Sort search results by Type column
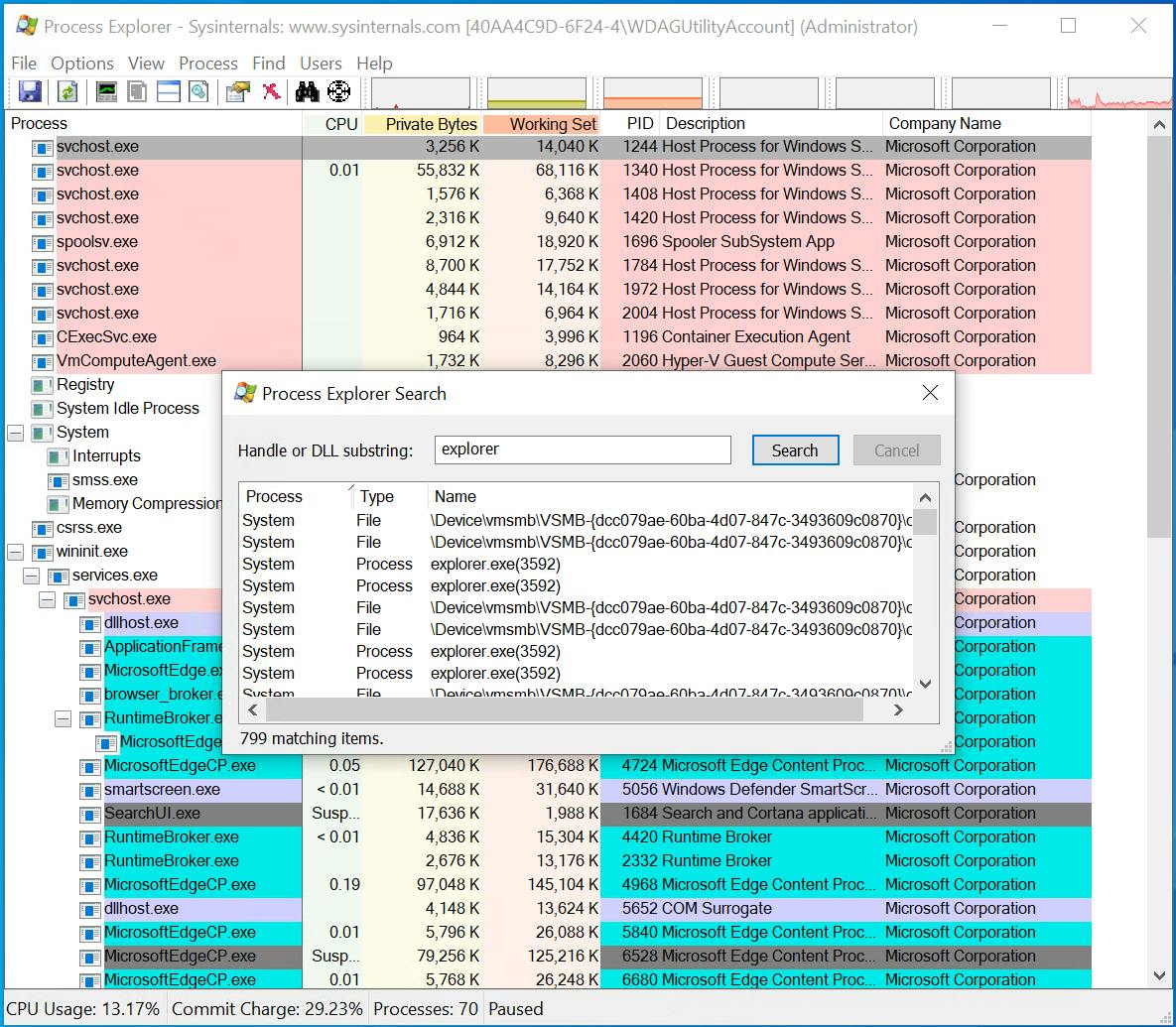Screen dimensions: 1176x1027 [x=377, y=497]
